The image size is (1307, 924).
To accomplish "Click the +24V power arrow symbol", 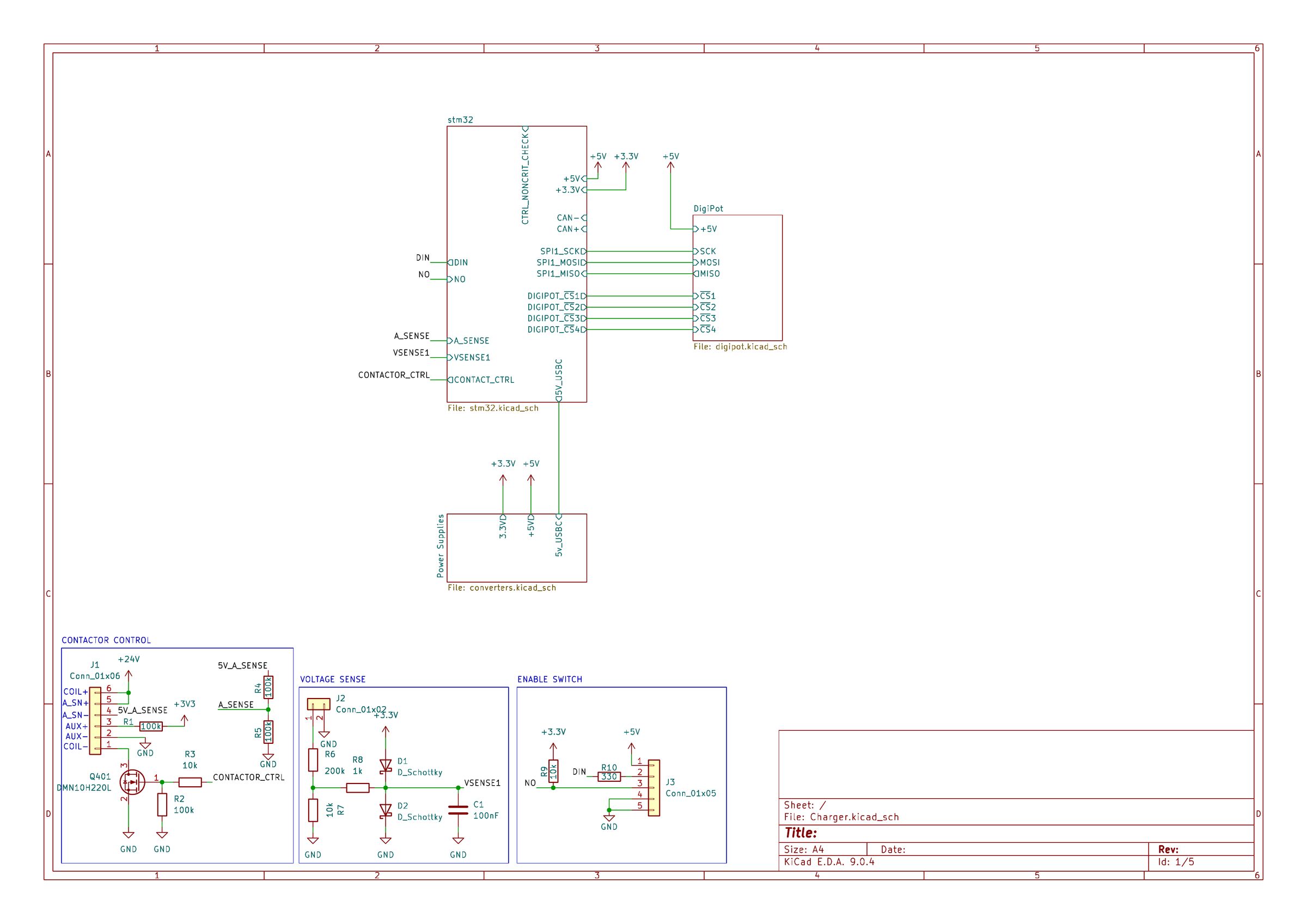I will 129,676.
